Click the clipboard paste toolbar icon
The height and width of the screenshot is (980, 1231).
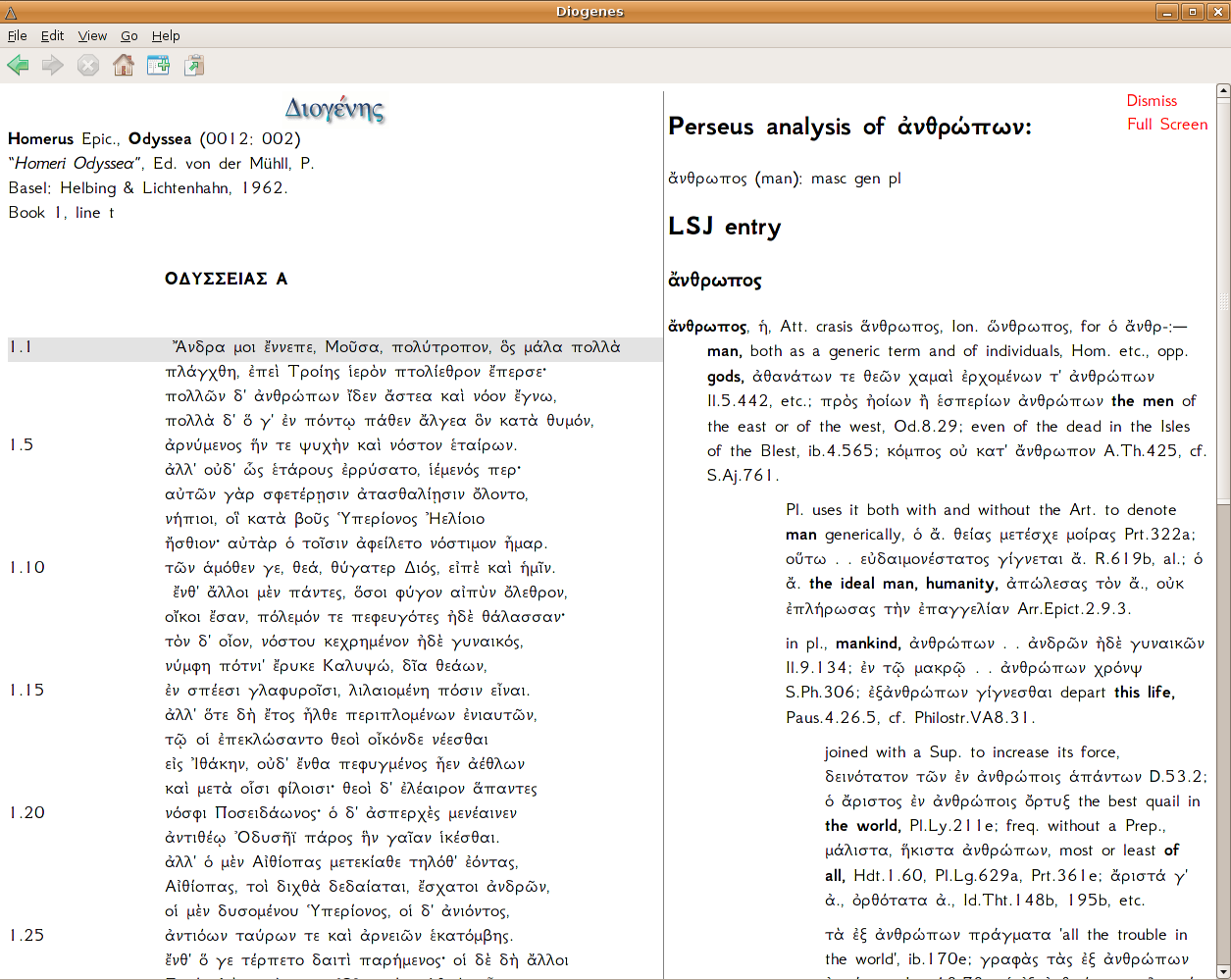[x=194, y=66]
